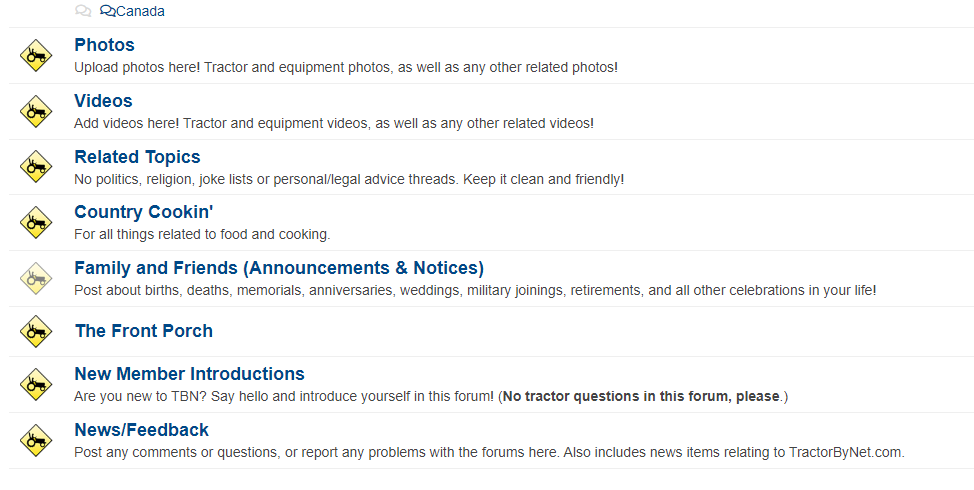This screenshot has height=490, width=974.
Task: Click the tractor icon beside The Front Porch
Action: 36,331
